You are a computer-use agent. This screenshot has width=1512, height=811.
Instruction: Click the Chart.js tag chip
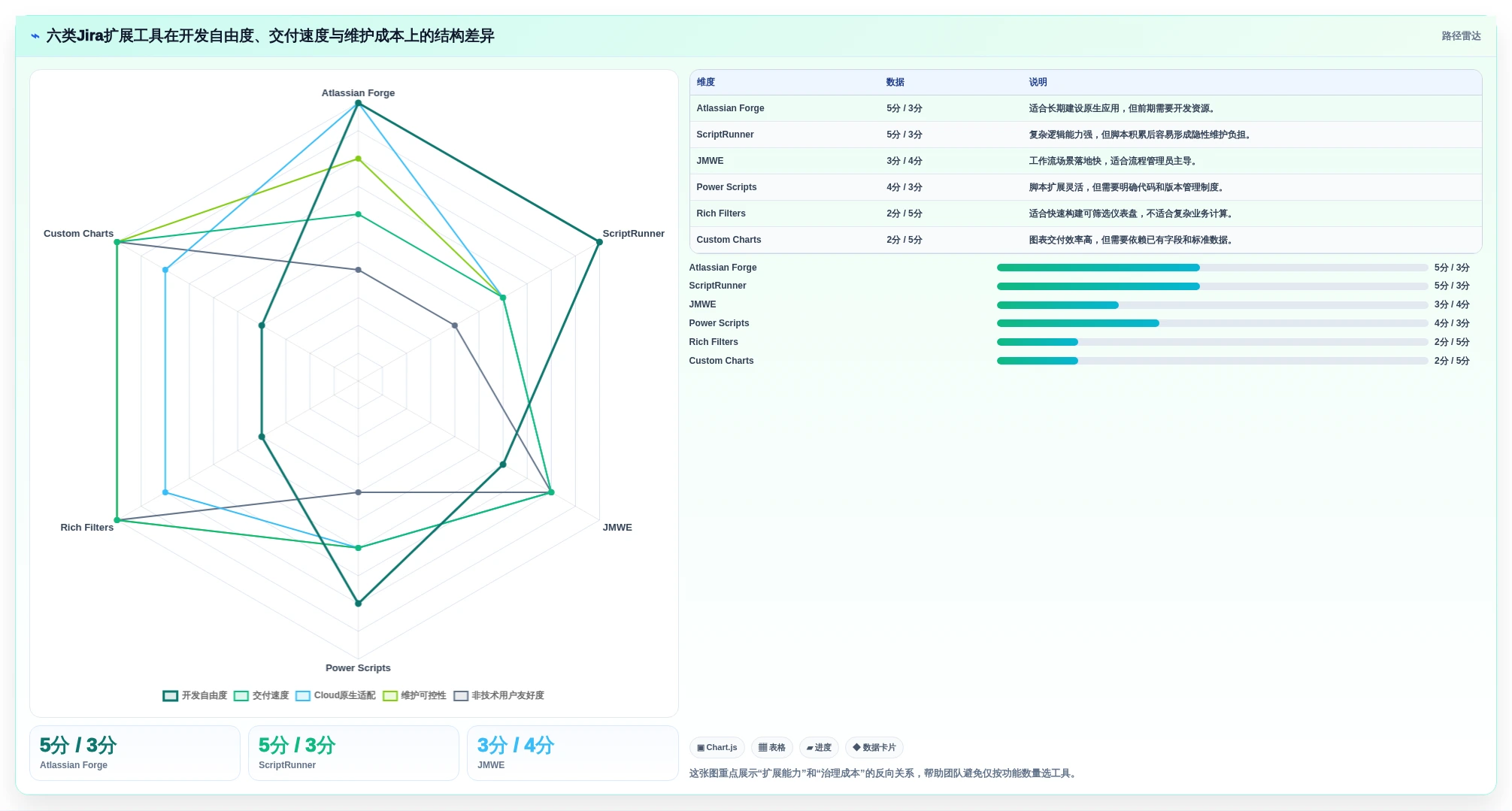pos(717,747)
